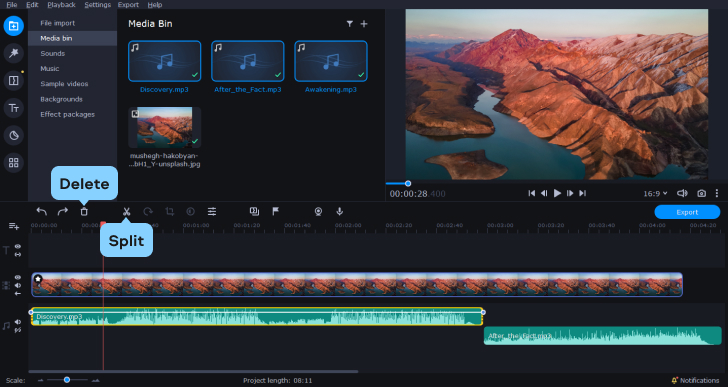Click the Notifications bell icon
This screenshot has height=387, width=728.
click(x=674, y=381)
